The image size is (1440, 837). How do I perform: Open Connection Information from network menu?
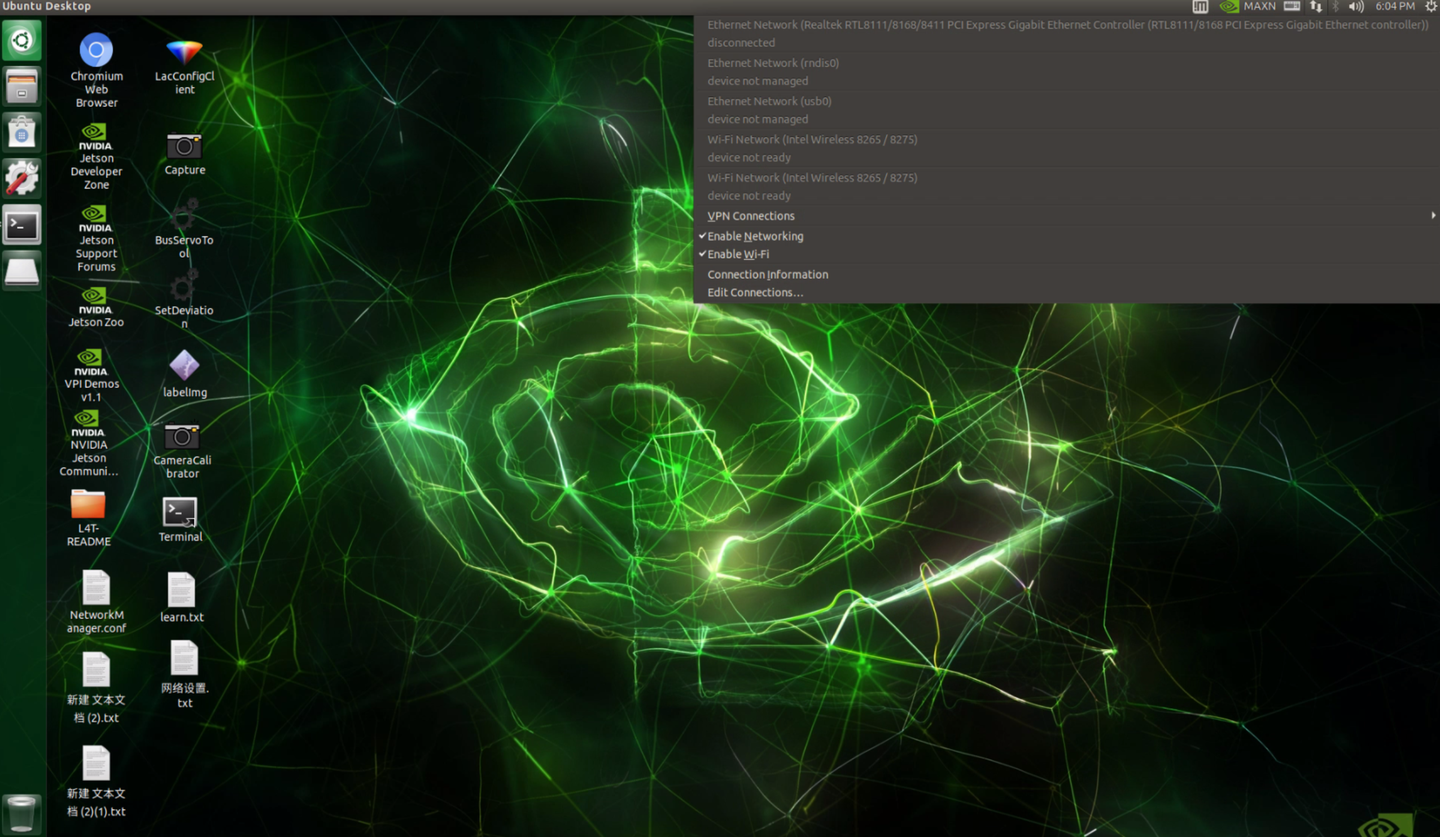[1067, 274]
